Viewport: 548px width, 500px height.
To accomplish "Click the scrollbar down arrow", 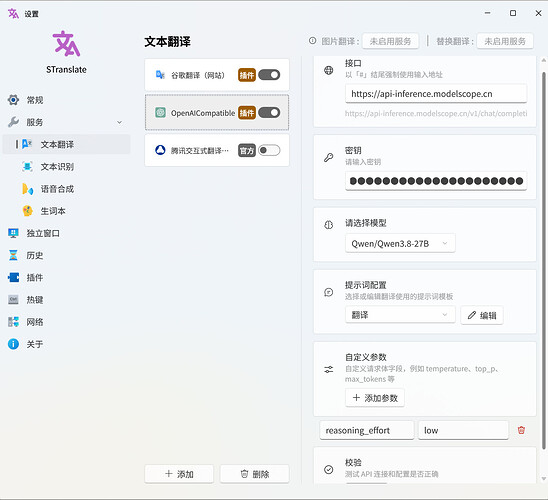I will pos(543,479).
